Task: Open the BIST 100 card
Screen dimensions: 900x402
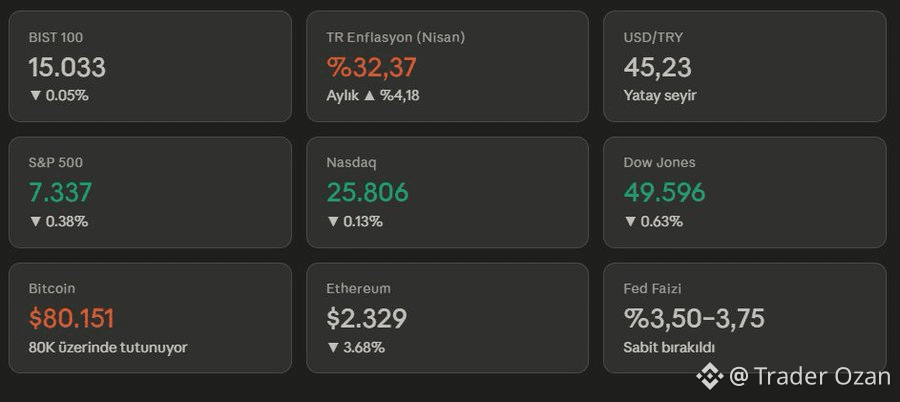Action: pos(150,66)
